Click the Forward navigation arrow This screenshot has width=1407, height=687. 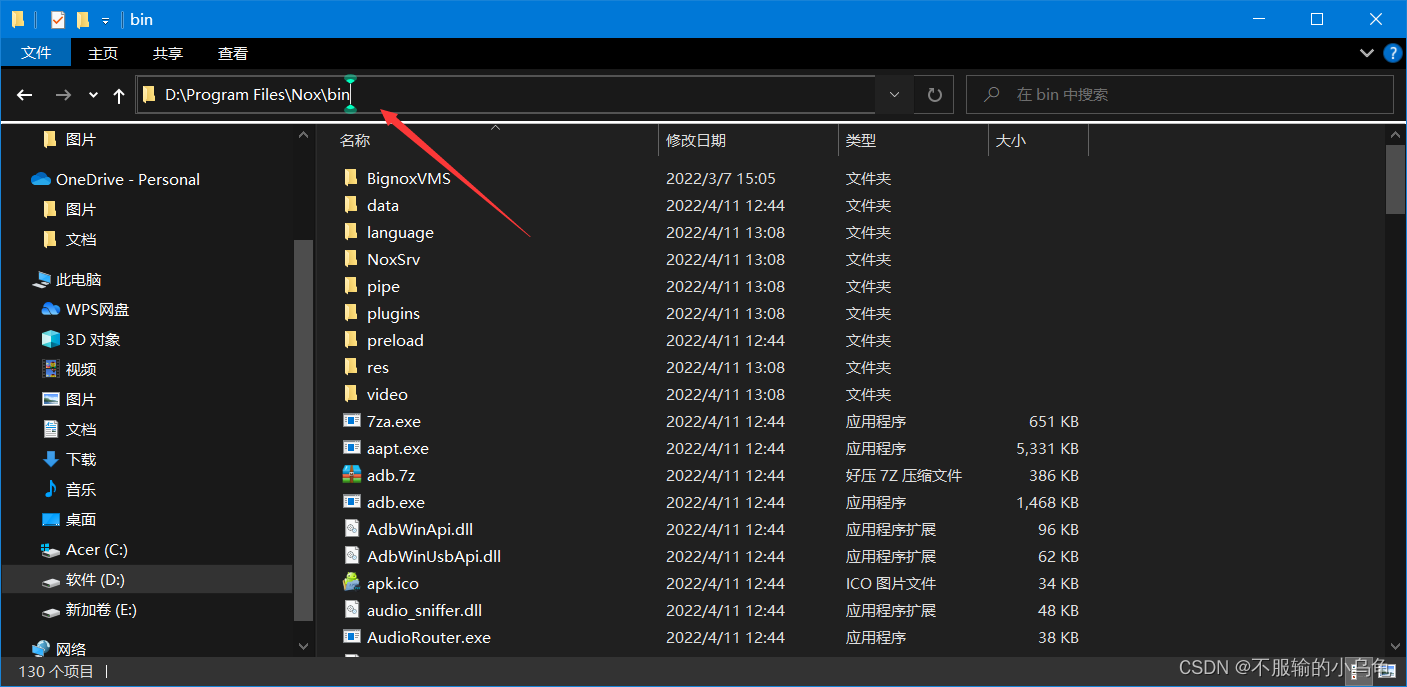tap(63, 95)
